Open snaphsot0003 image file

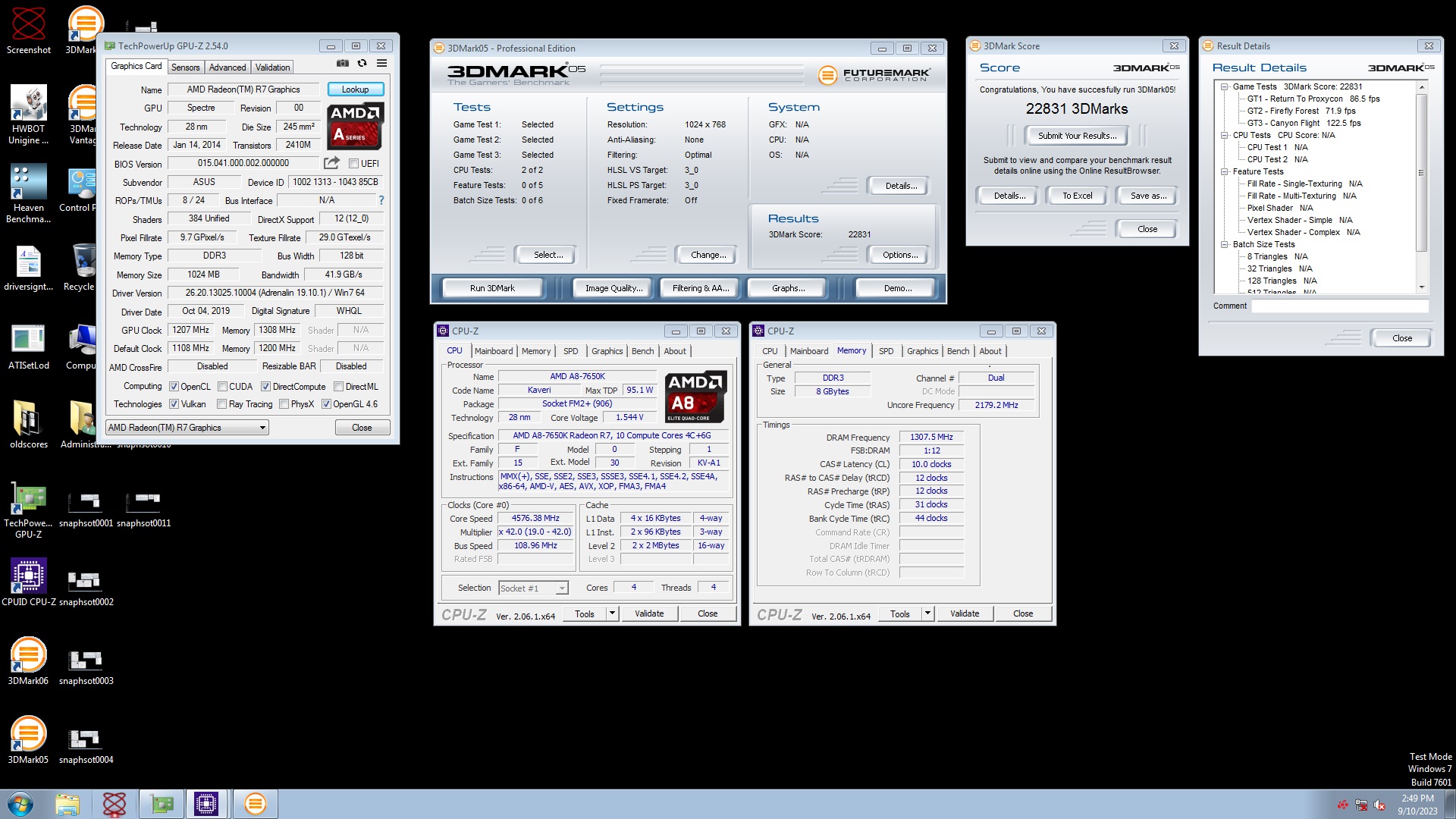pyautogui.click(x=86, y=667)
